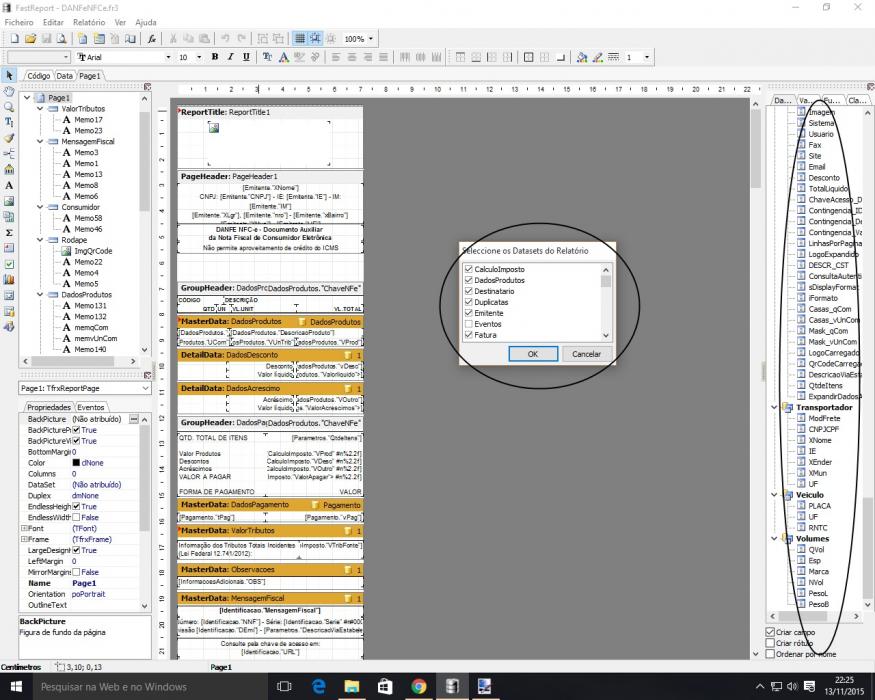Click the Color property black swatch

pyautogui.click(x=76, y=463)
